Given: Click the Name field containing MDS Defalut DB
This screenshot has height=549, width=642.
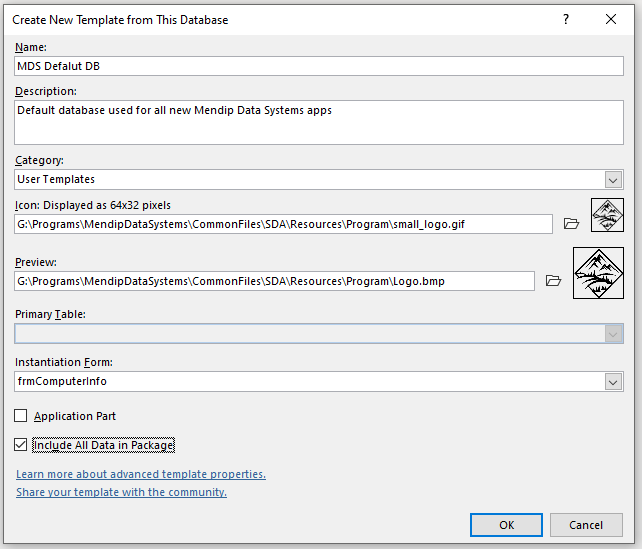Looking at the screenshot, I should 319,66.
